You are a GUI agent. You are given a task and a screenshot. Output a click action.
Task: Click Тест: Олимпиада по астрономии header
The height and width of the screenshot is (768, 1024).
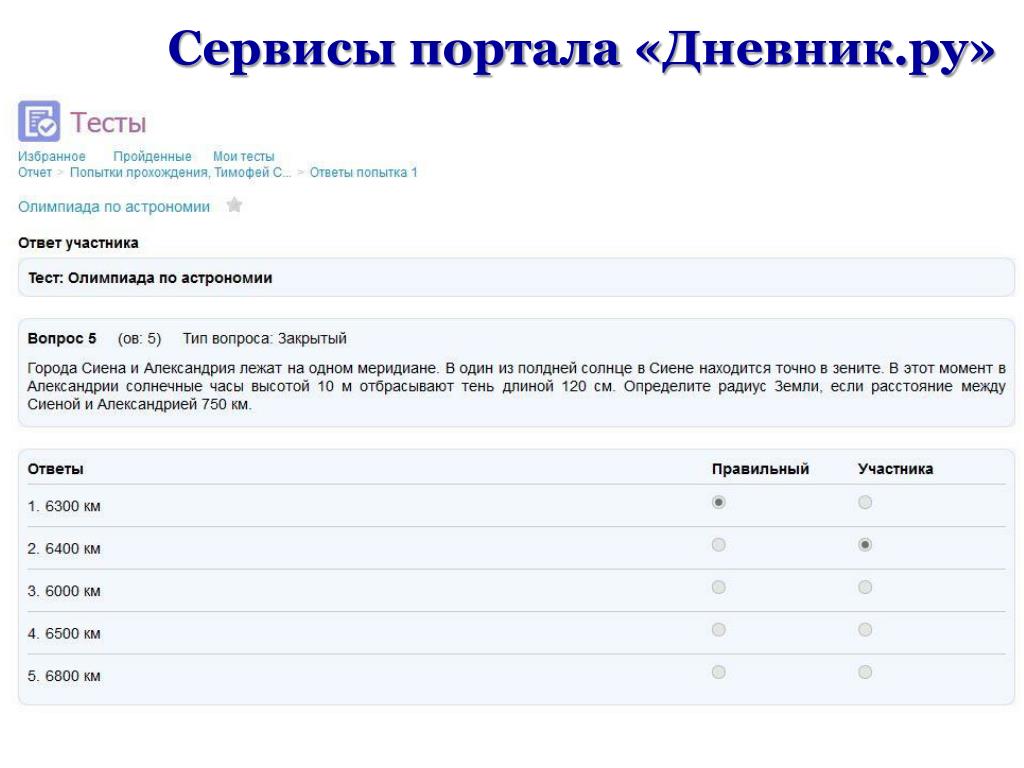[150, 278]
